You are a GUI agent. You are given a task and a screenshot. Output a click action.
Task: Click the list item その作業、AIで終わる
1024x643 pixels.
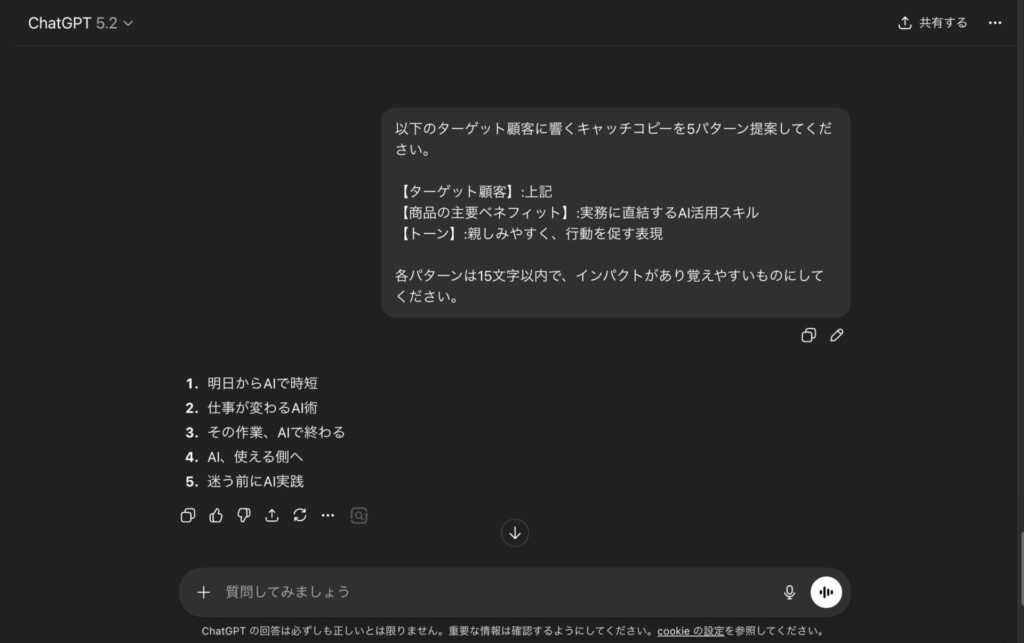[x=275, y=432]
